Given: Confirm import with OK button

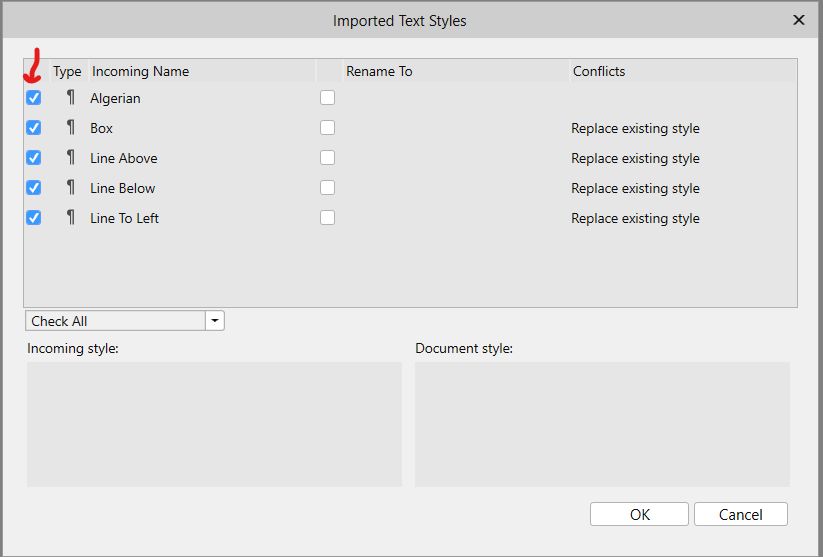Looking at the screenshot, I should point(639,514).
